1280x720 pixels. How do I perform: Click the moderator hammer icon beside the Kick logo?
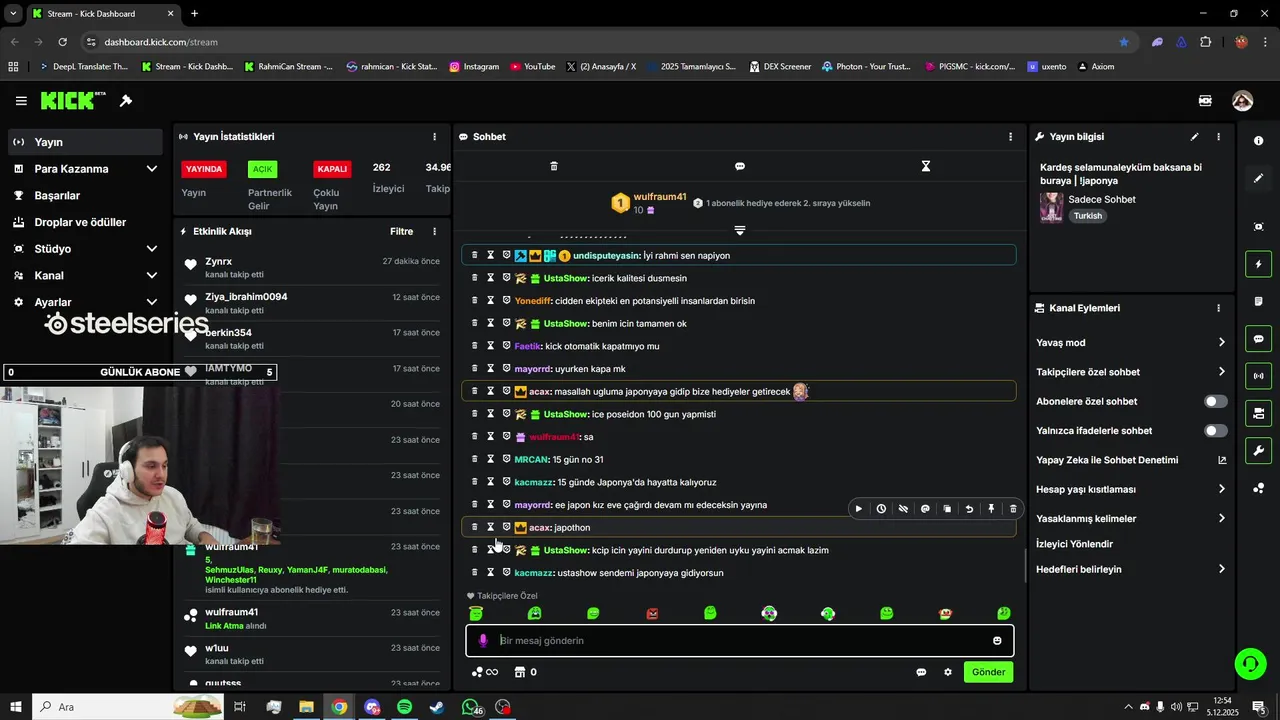(126, 101)
